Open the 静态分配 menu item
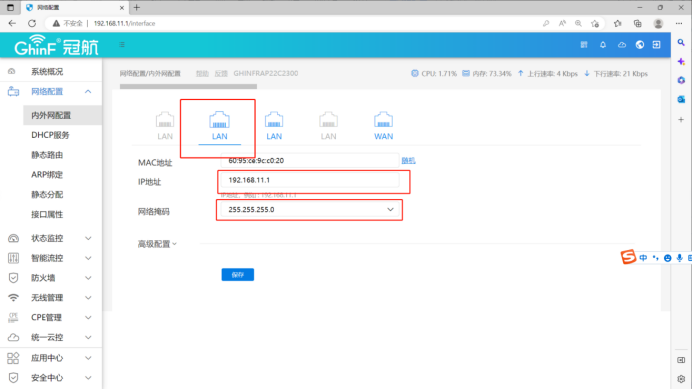692x389 pixels. click(47, 195)
